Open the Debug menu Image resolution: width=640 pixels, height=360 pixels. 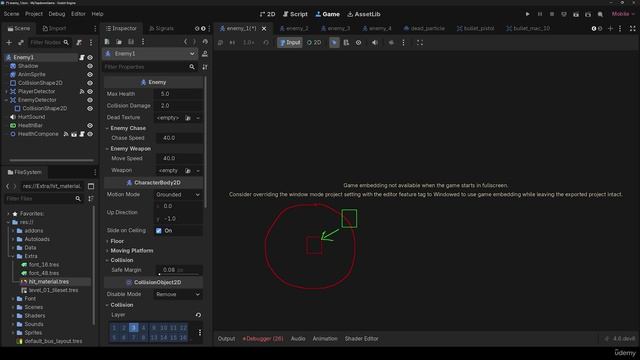(x=57, y=14)
